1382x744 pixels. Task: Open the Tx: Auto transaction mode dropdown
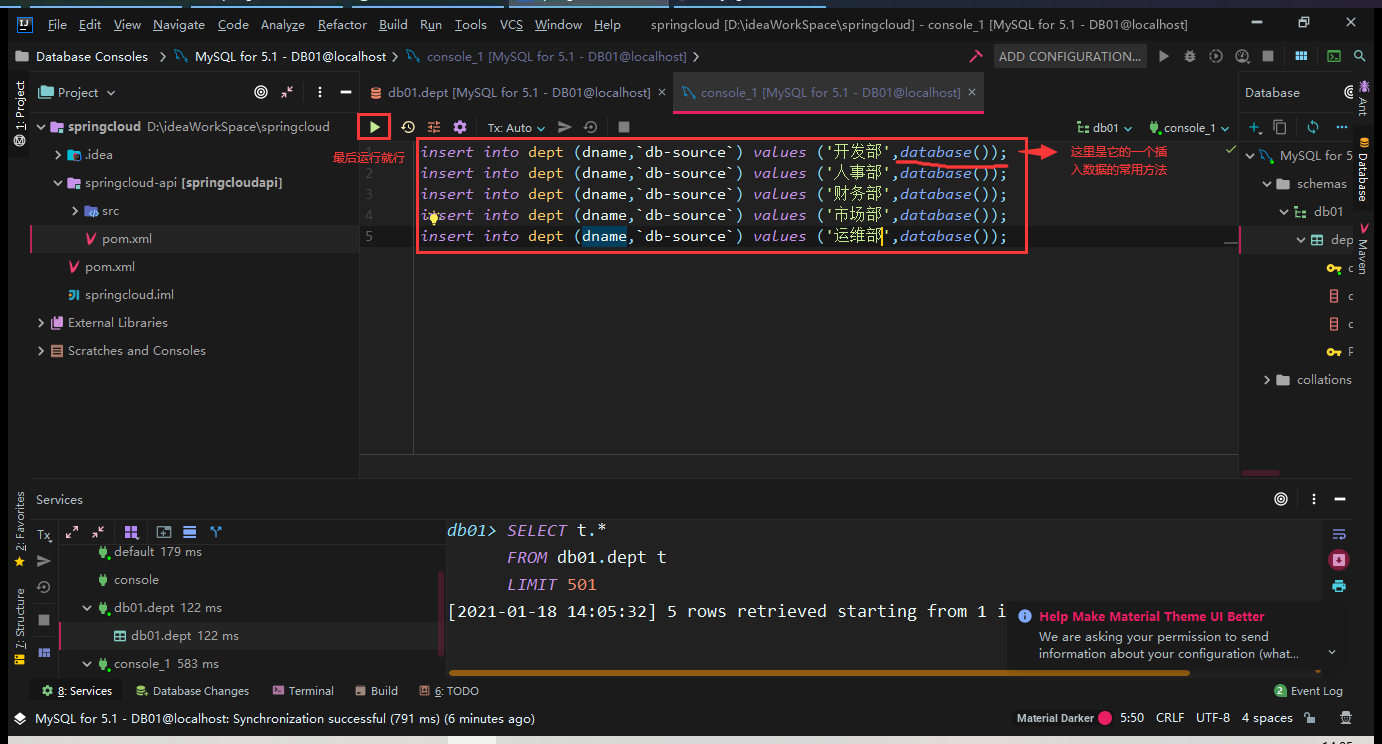pos(516,128)
